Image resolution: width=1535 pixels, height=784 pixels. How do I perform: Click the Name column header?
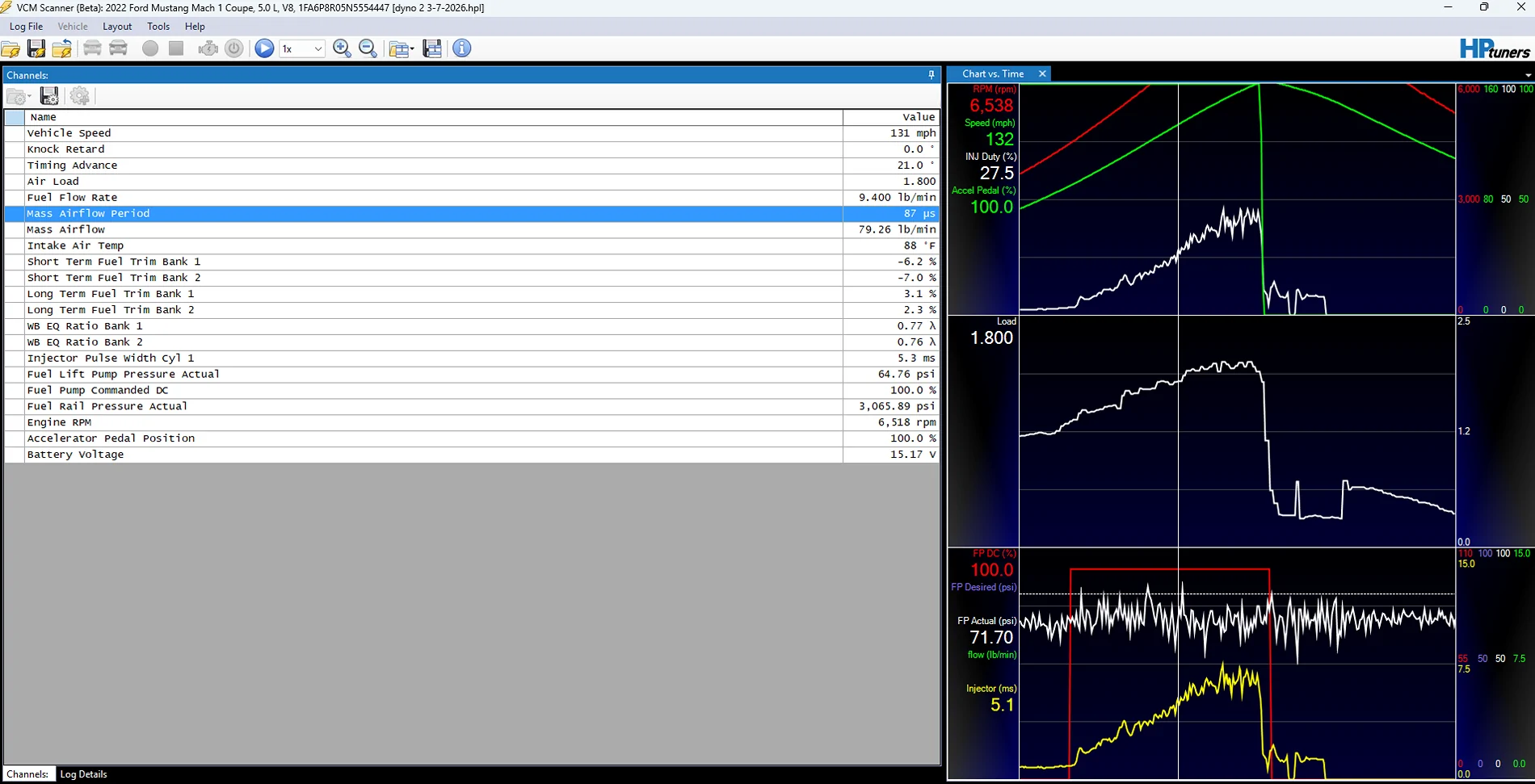(434, 117)
